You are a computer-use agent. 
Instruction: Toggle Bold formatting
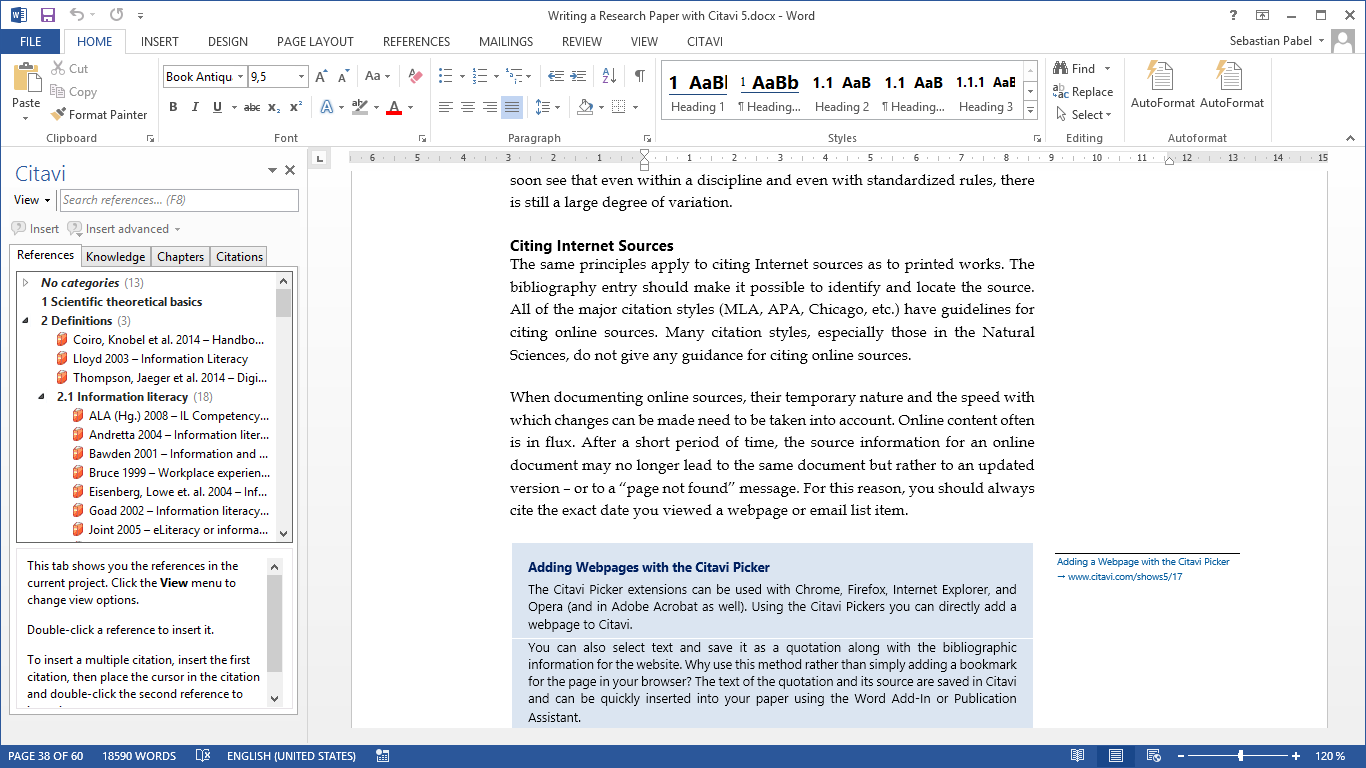(x=173, y=107)
